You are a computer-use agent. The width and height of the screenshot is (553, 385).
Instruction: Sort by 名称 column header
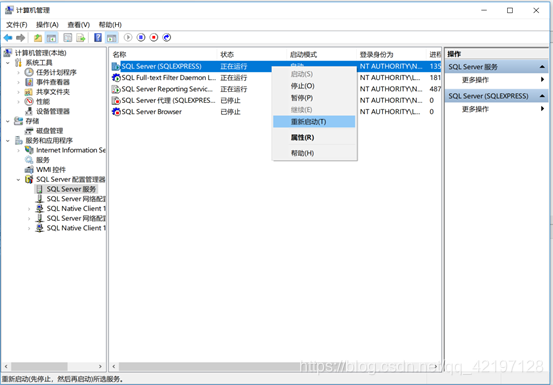coord(163,54)
